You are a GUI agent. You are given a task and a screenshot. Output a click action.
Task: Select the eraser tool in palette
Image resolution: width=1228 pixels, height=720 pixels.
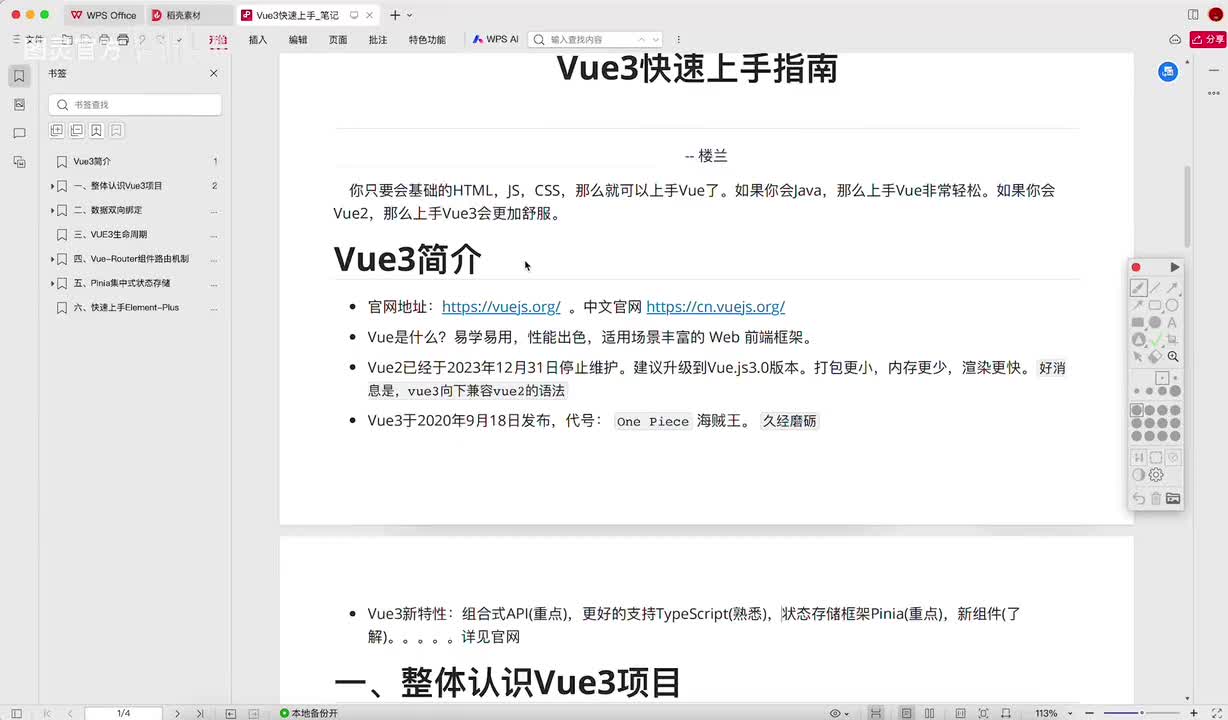pos(1155,356)
